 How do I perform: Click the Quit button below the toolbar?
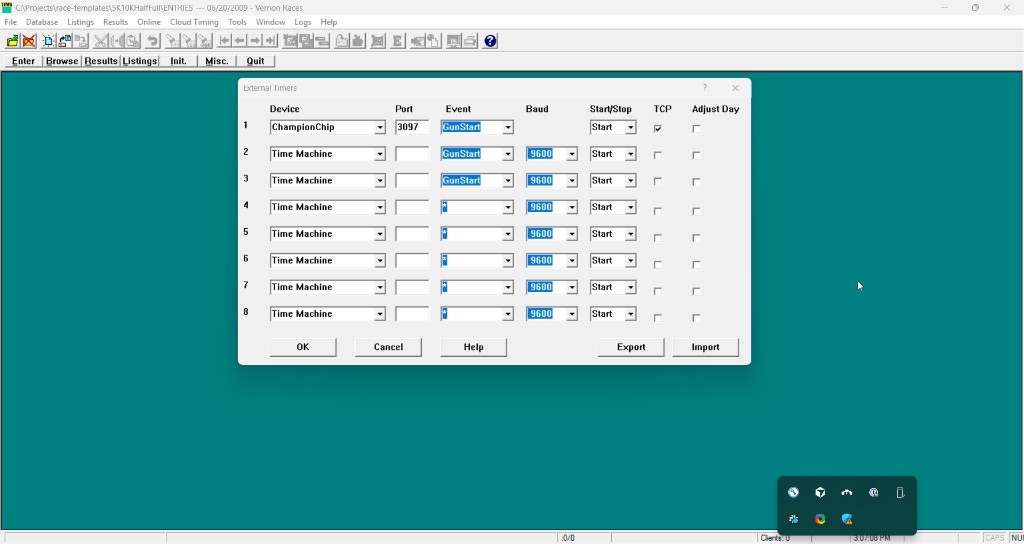tap(255, 61)
